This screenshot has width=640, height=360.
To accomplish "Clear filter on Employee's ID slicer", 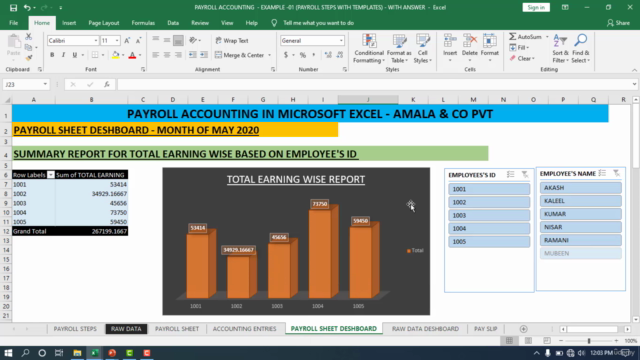I will (525, 175).
